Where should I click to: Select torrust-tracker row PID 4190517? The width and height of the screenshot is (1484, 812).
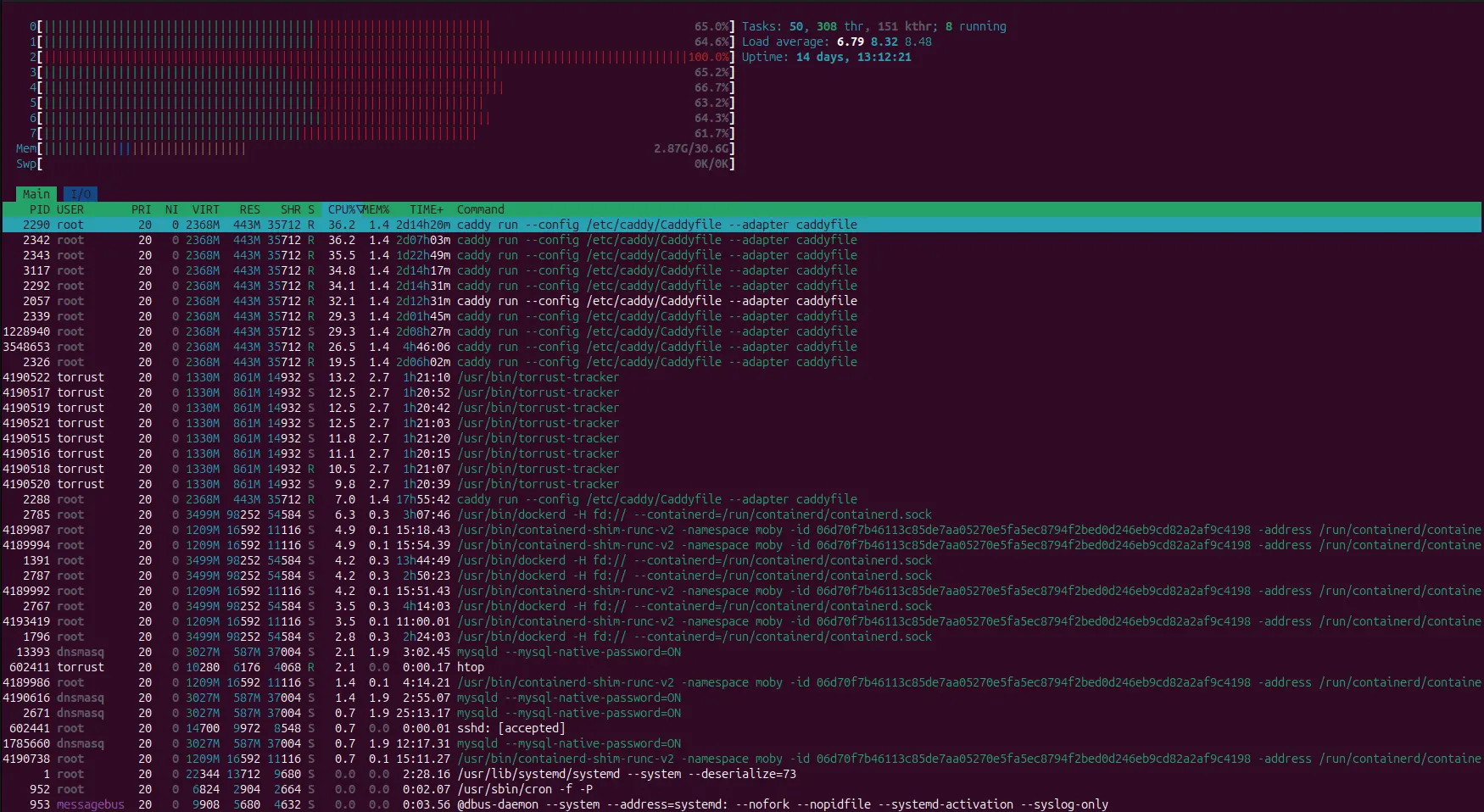click(742, 392)
